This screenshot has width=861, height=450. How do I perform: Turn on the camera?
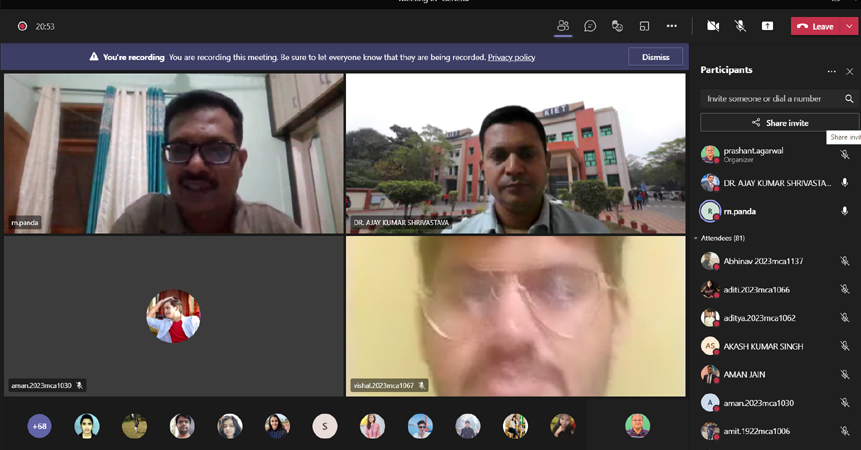point(713,26)
